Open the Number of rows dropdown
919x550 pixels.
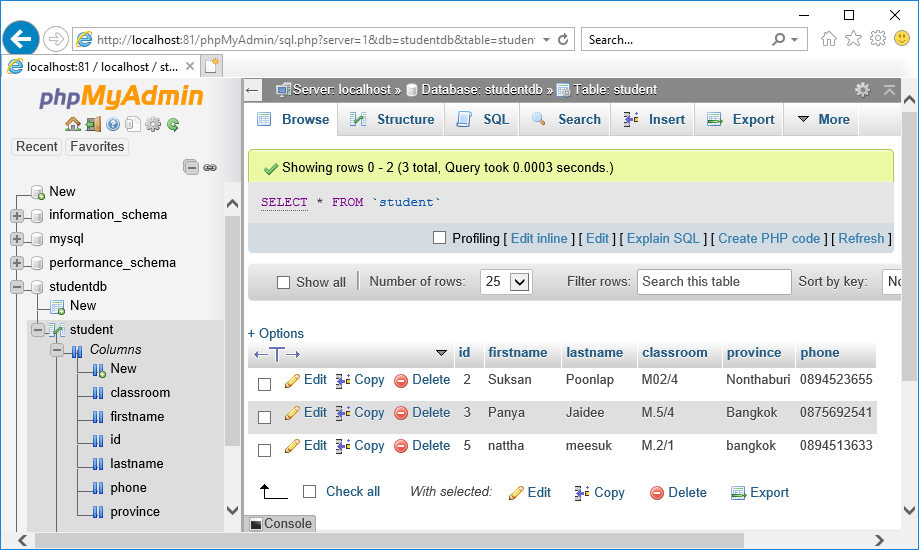506,282
